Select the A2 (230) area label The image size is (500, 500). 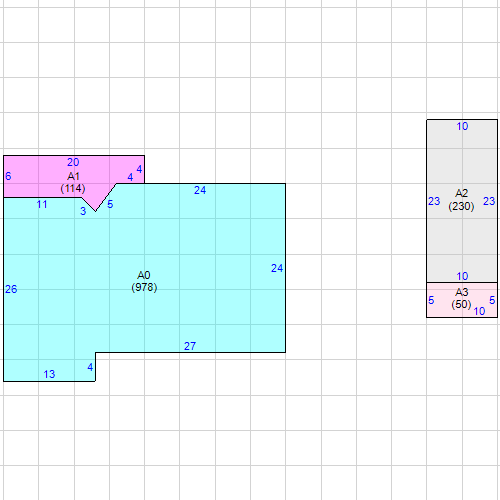[x=461, y=200]
